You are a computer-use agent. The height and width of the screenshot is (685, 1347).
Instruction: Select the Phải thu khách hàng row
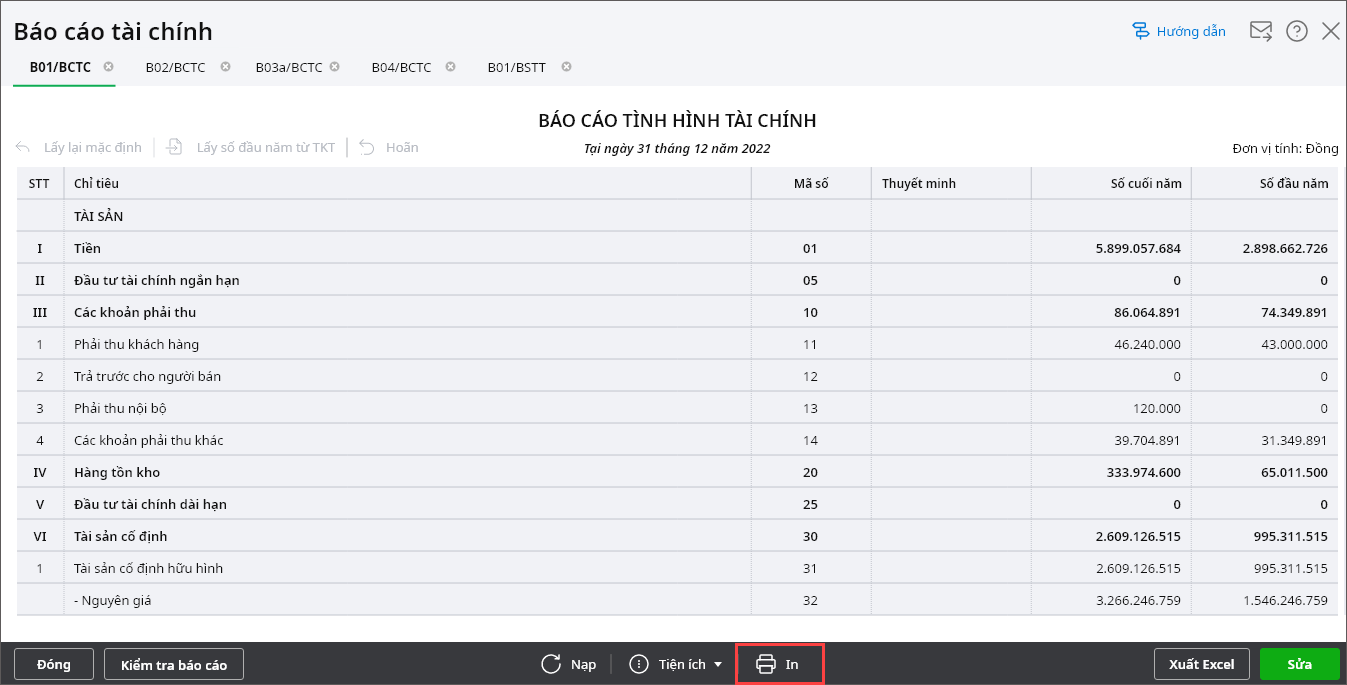tap(676, 344)
